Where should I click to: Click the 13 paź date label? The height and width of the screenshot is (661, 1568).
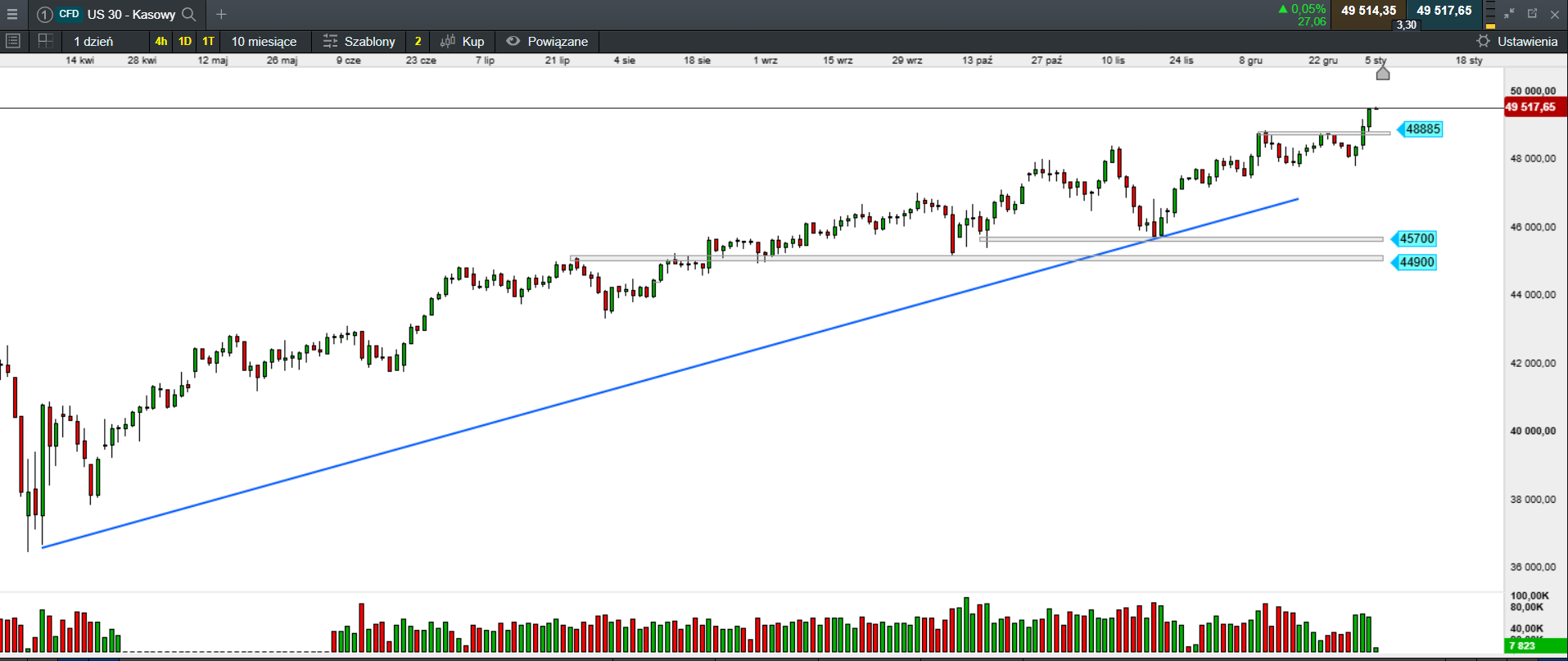pyautogui.click(x=977, y=60)
